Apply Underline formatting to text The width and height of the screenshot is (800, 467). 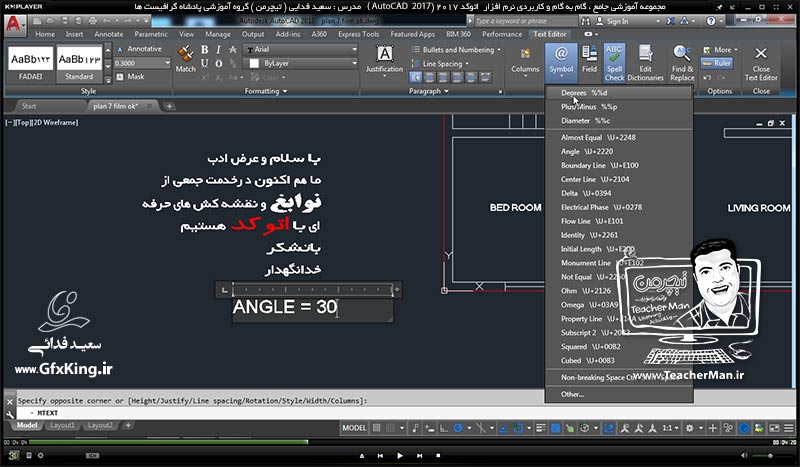tap(205, 63)
